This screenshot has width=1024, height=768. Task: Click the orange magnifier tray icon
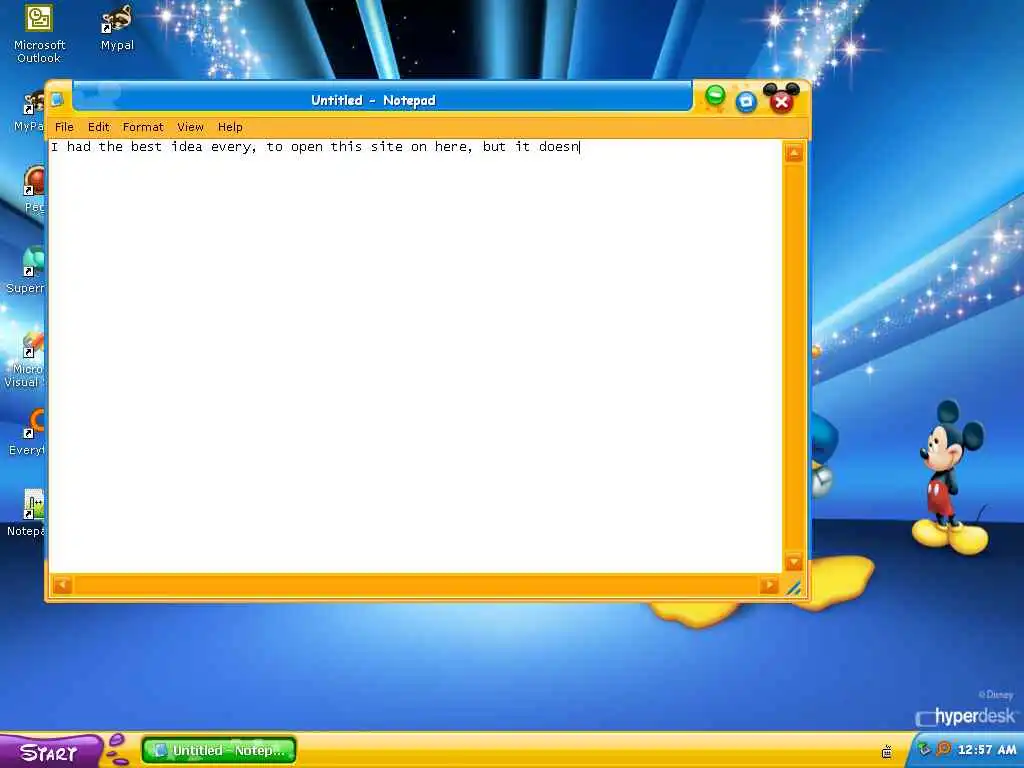tap(943, 749)
